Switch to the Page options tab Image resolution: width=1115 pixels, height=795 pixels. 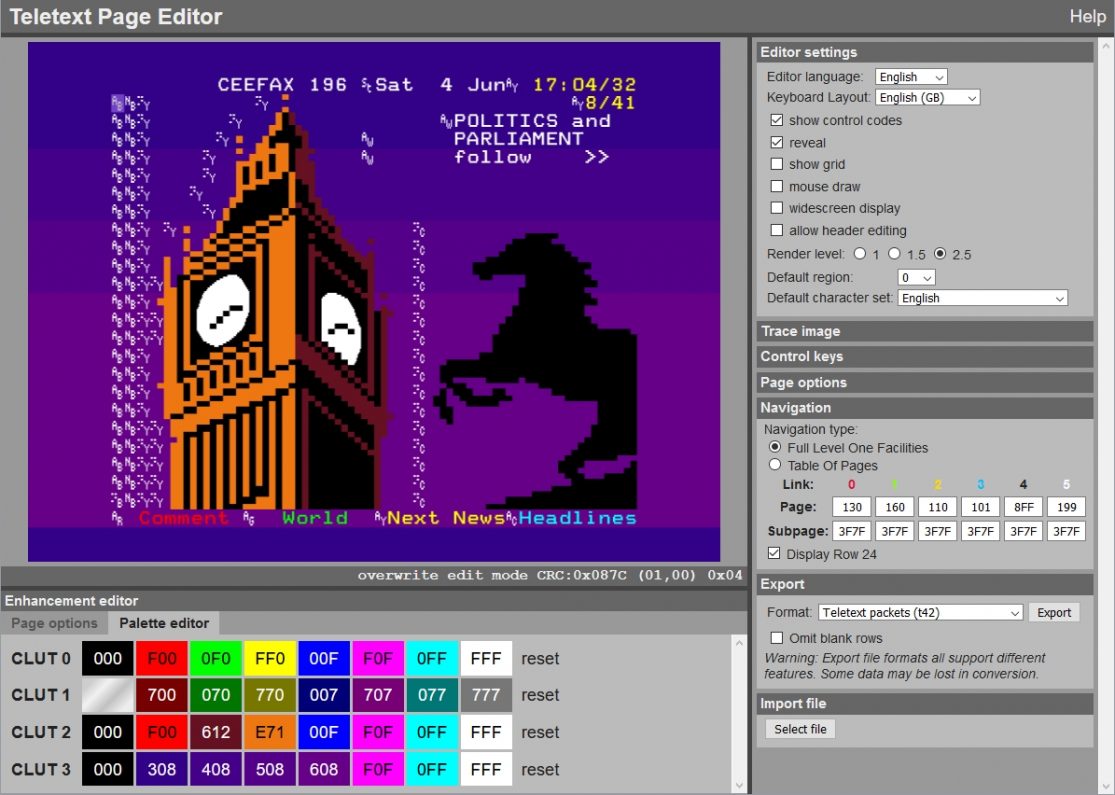point(54,623)
